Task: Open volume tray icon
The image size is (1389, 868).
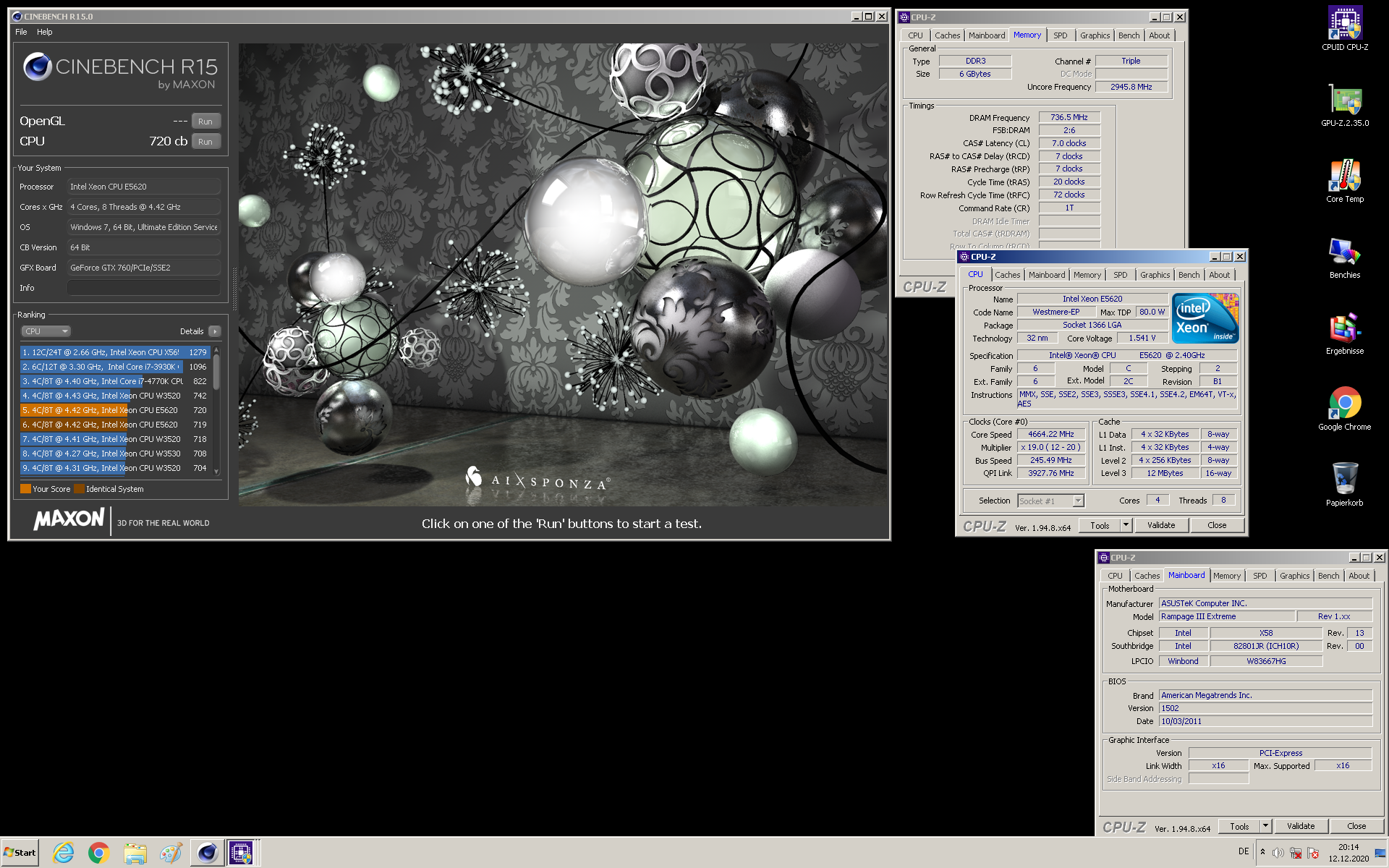Action: 1278,853
